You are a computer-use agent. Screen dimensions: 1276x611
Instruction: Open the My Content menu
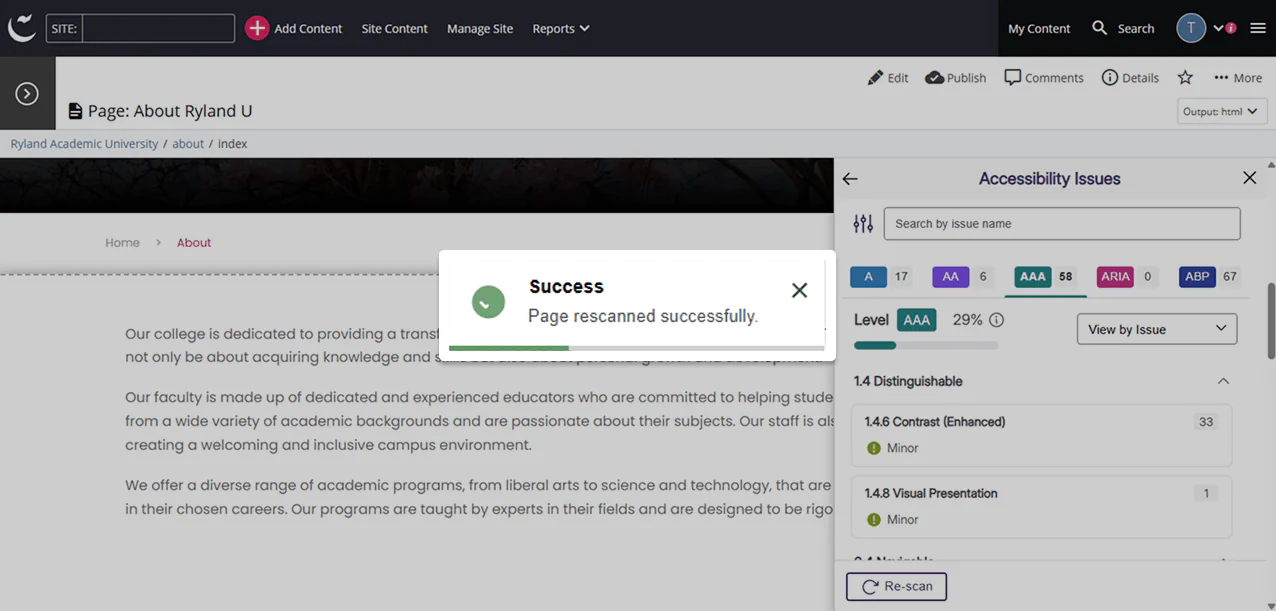(x=1039, y=28)
